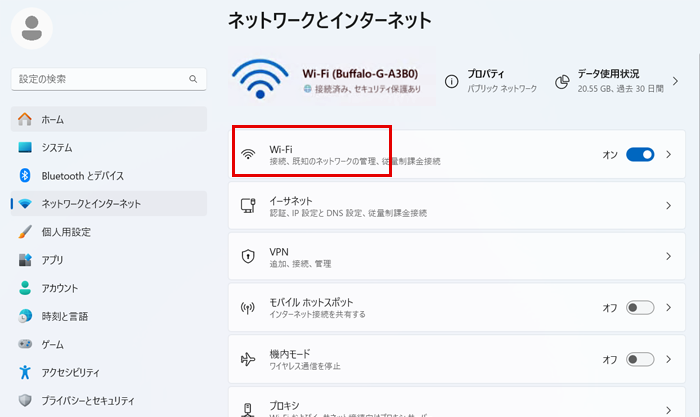Click the user profile avatar icon
Viewport: 700px width, 417px height.
[x=32, y=29]
